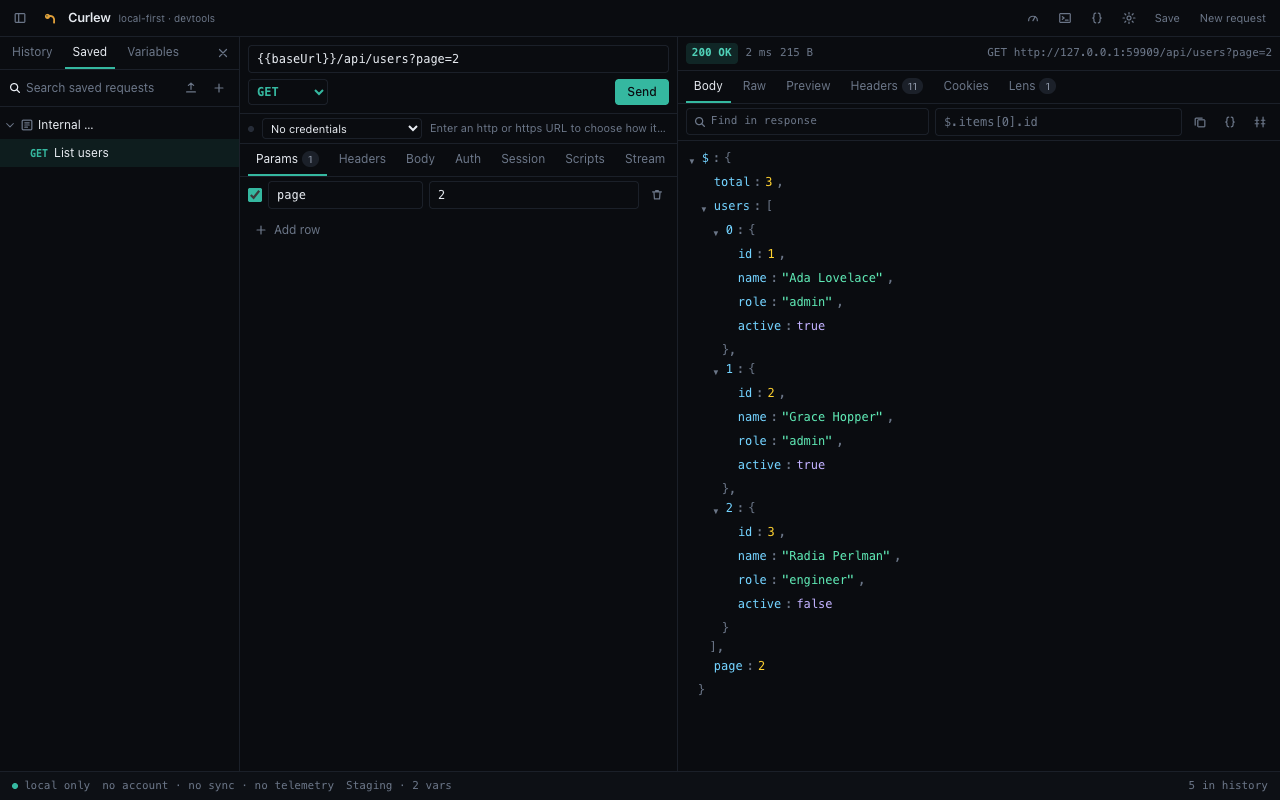This screenshot has width=1280, height=800.
Task: Click the Find in response field
Action: point(807,122)
